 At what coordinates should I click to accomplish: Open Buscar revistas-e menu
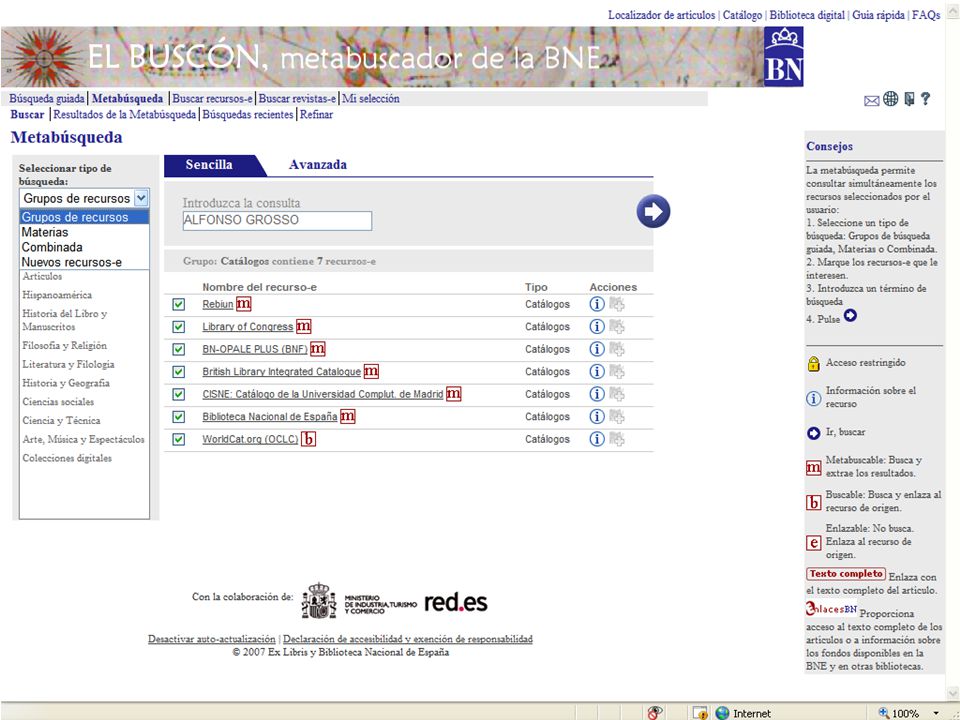[297, 99]
